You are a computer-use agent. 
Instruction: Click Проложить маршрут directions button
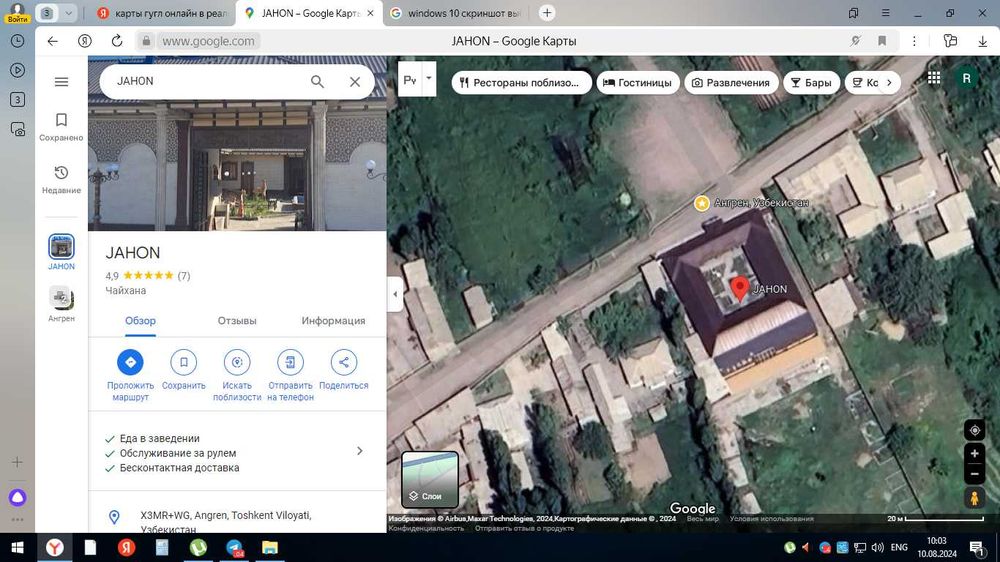point(130,376)
